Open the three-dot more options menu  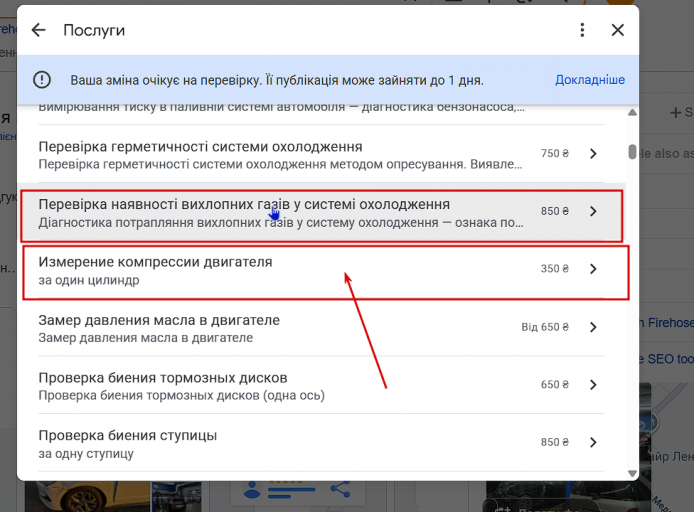[582, 30]
